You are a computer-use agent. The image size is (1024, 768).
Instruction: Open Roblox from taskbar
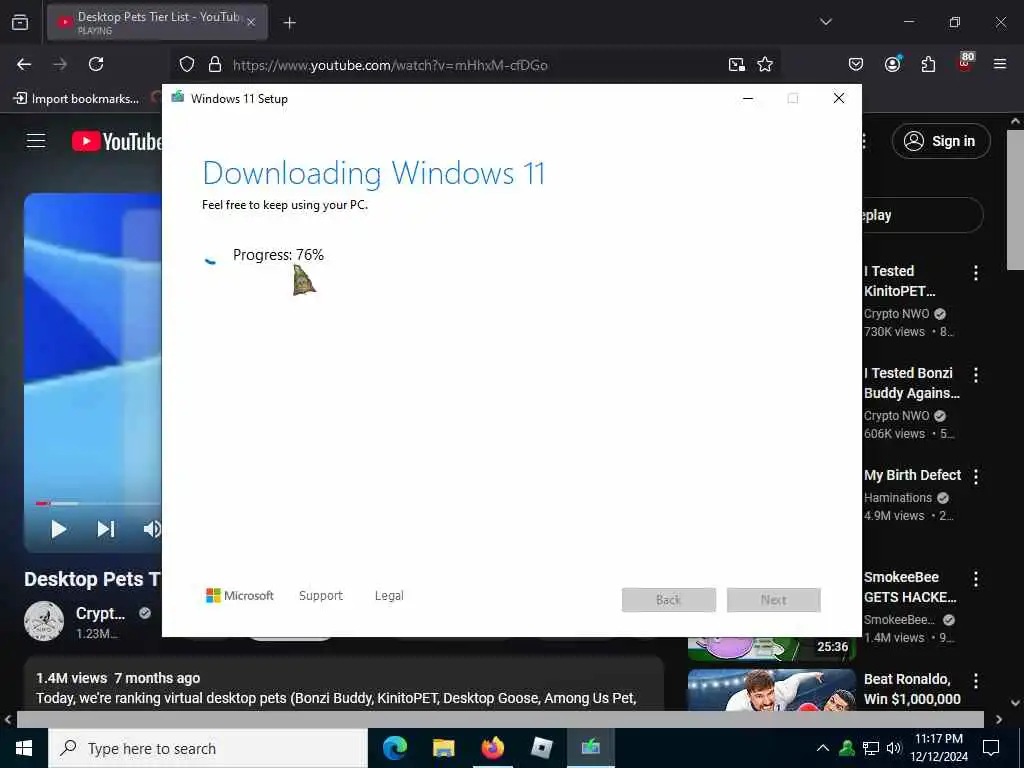(541, 748)
